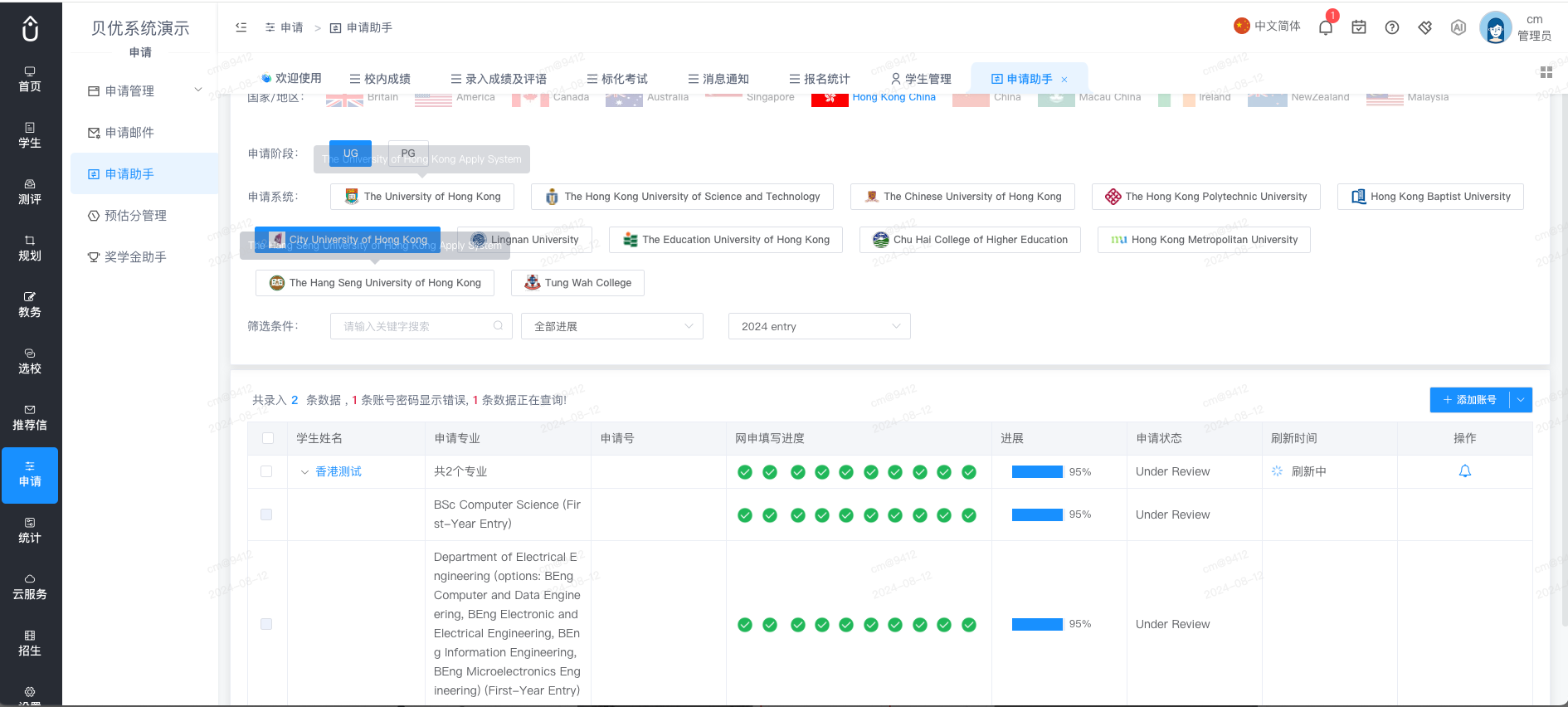Toggle the select-all checkbox in table header
The height and width of the screenshot is (707, 1568).
[x=268, y=438]
